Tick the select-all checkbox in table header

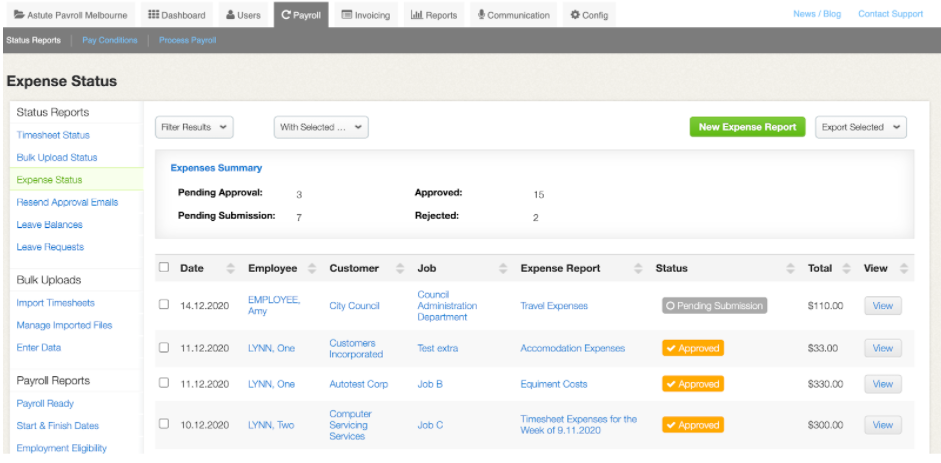point(164,268)
